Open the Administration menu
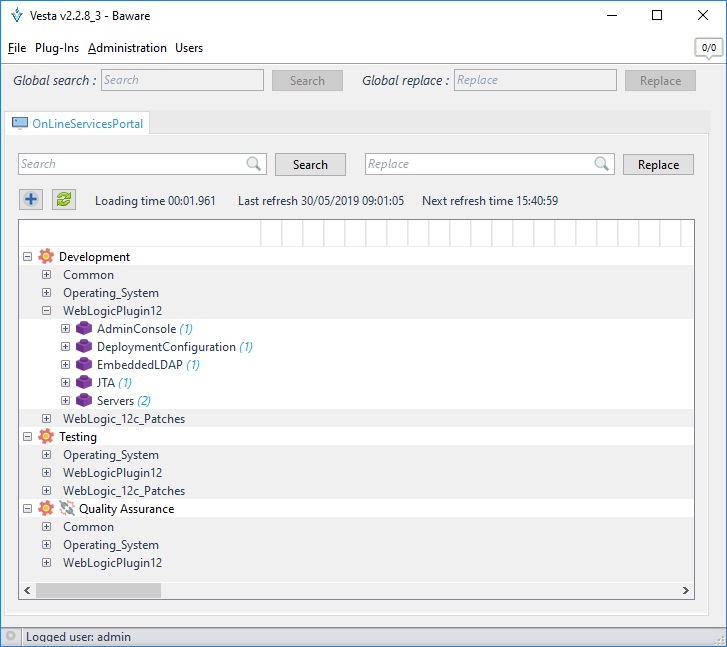The height and width of the screenshot is (647, 727). 127,48
